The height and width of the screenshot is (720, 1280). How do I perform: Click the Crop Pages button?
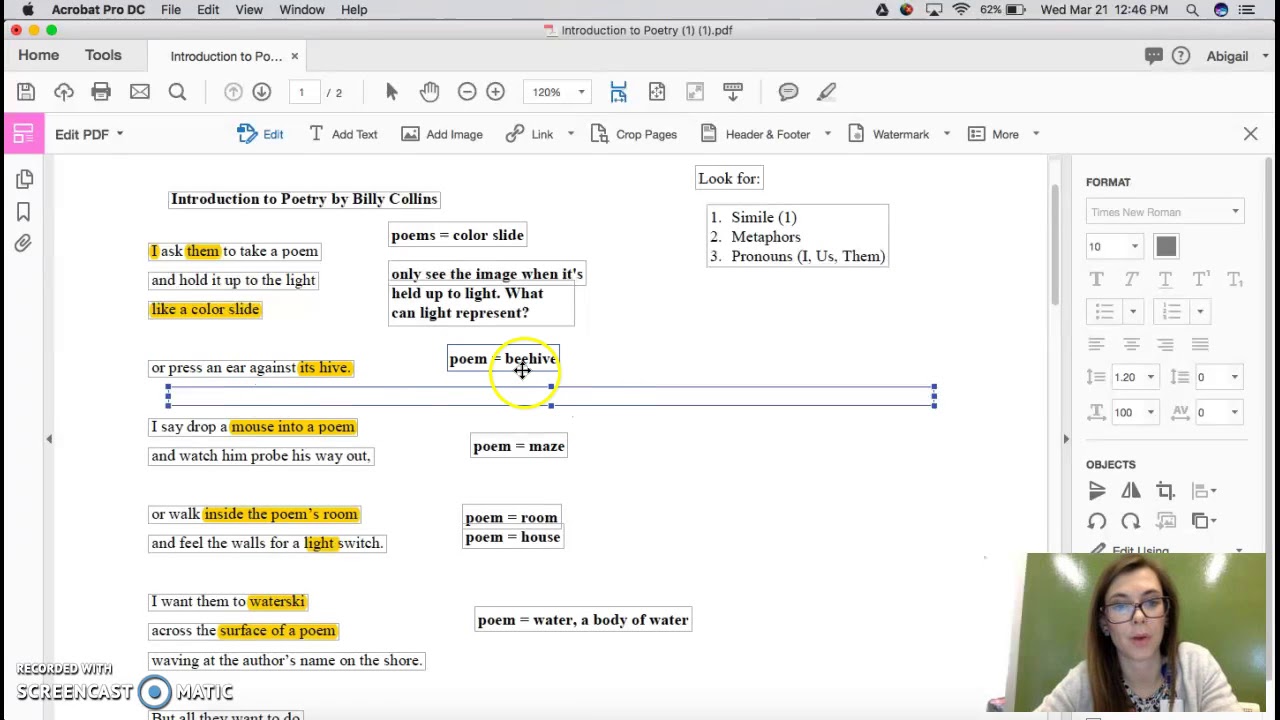click(634, 134)
